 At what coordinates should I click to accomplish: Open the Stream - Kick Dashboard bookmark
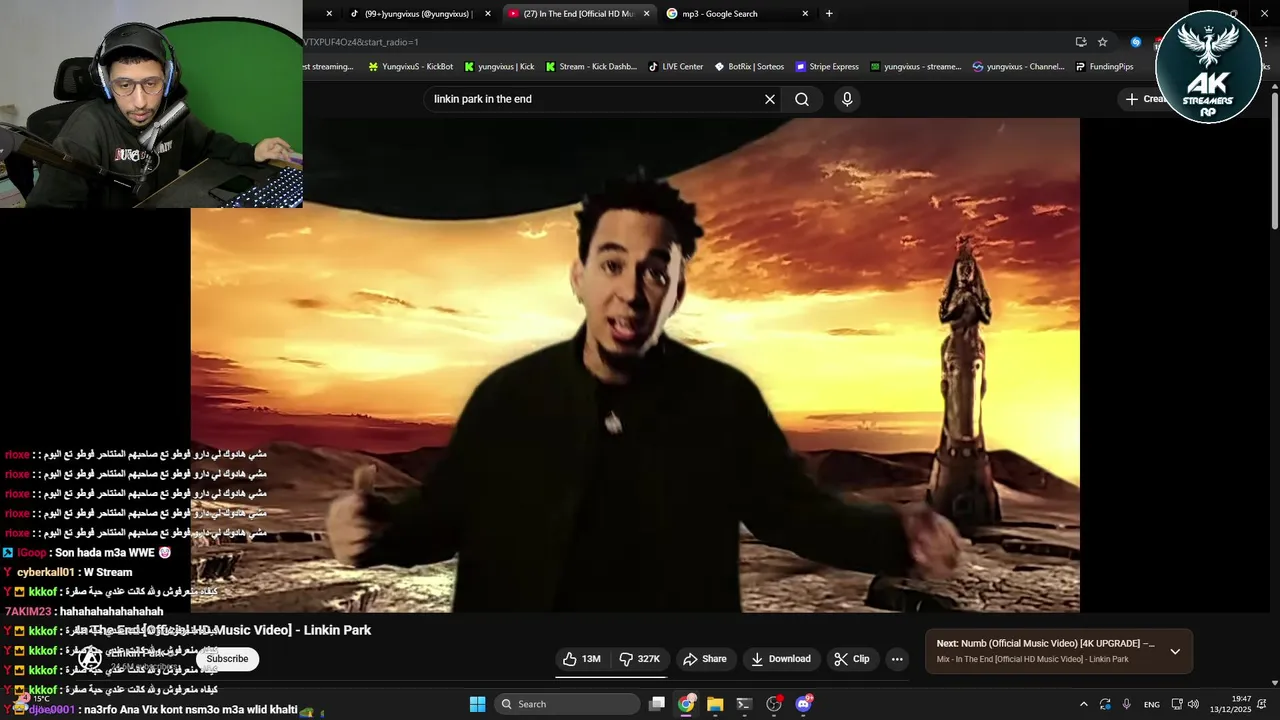pyautogui.click(x=591, y=67)
